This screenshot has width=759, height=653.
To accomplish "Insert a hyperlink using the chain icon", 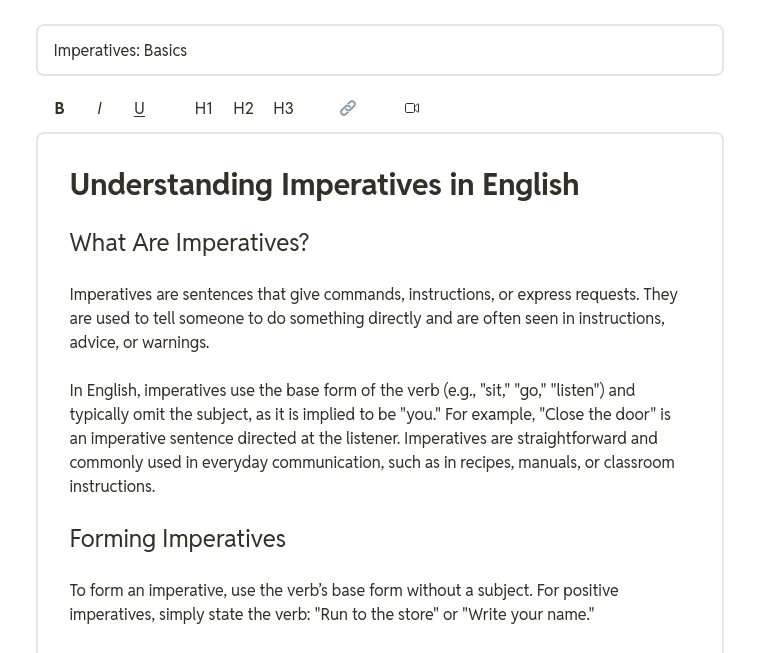I will click(x=348, y=108).
